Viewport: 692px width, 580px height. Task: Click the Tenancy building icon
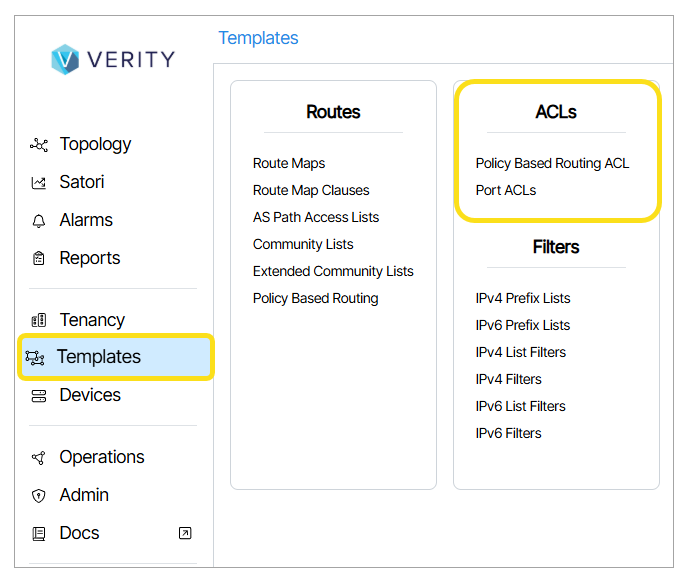coord(39,321)
